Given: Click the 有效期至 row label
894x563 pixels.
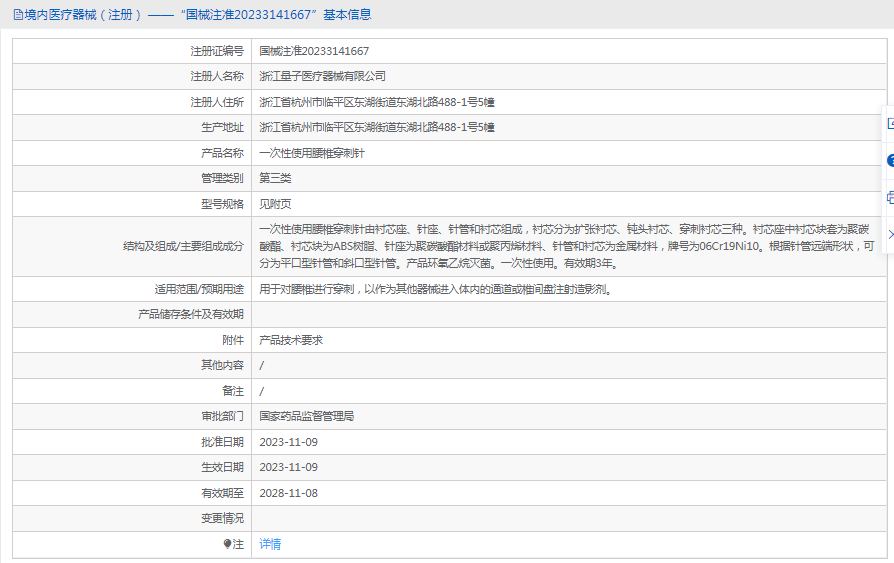Looking at the screenshot, I should pos(222,493).
